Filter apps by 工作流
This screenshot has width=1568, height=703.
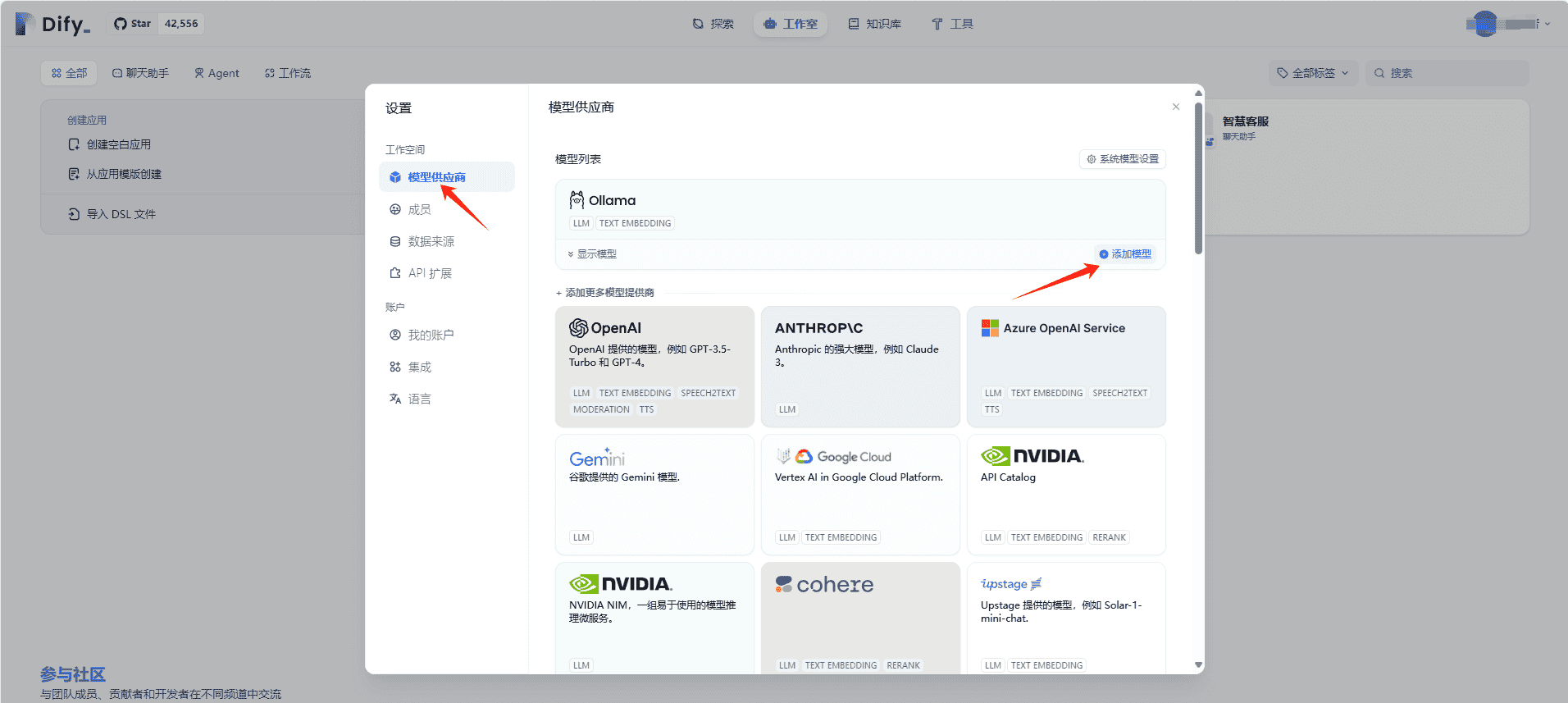coord(288,73)
